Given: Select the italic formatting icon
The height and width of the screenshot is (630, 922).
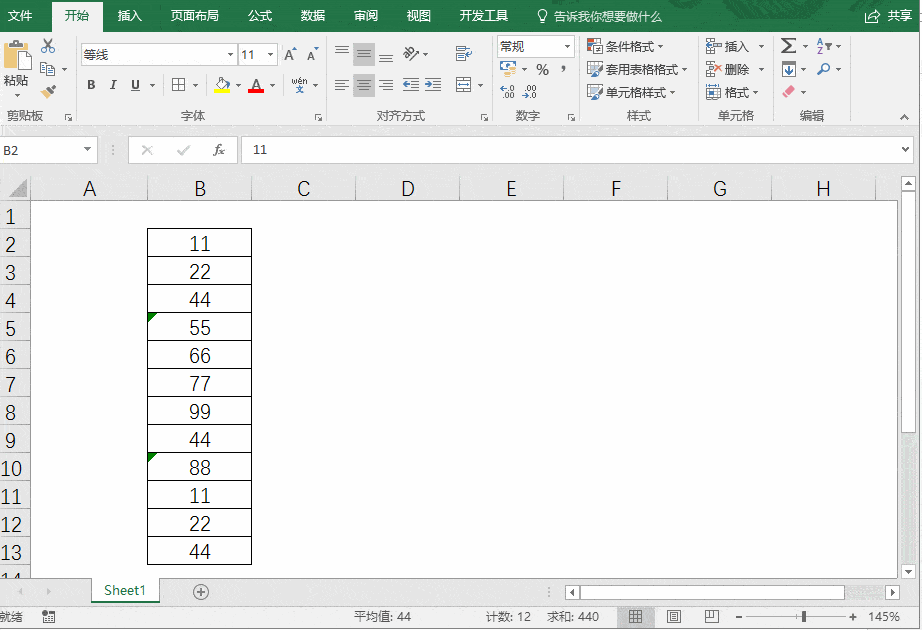Looking at the screenshot, I should 113,85.
